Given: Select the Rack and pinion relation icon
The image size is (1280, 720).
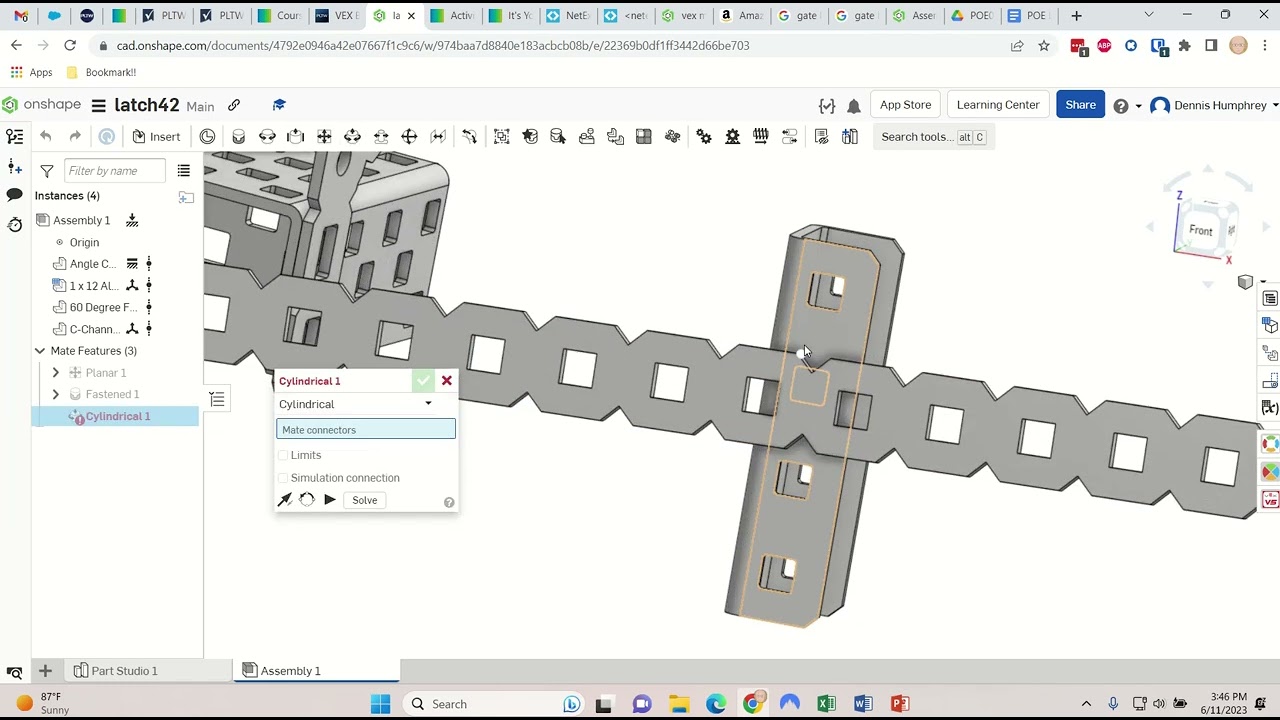Looking at the screenshot, I should tap(732, 137).
